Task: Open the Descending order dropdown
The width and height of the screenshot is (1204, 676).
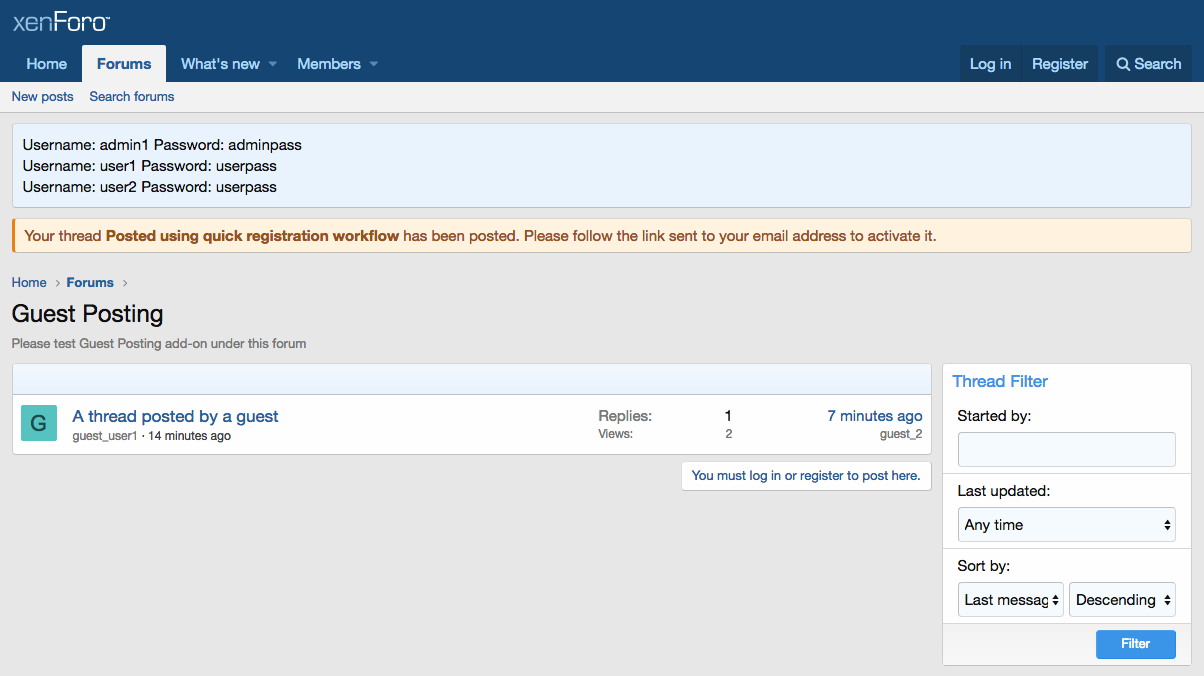Action: pos(1122,600)
